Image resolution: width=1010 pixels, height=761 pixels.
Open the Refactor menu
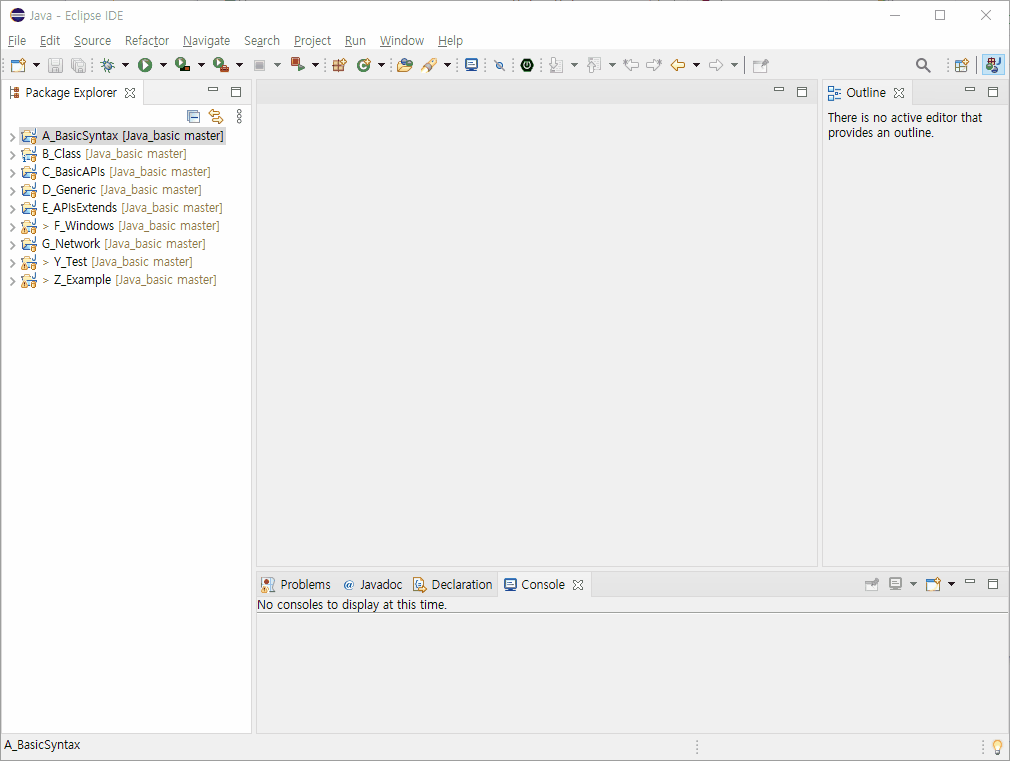[x=147, y=41]
